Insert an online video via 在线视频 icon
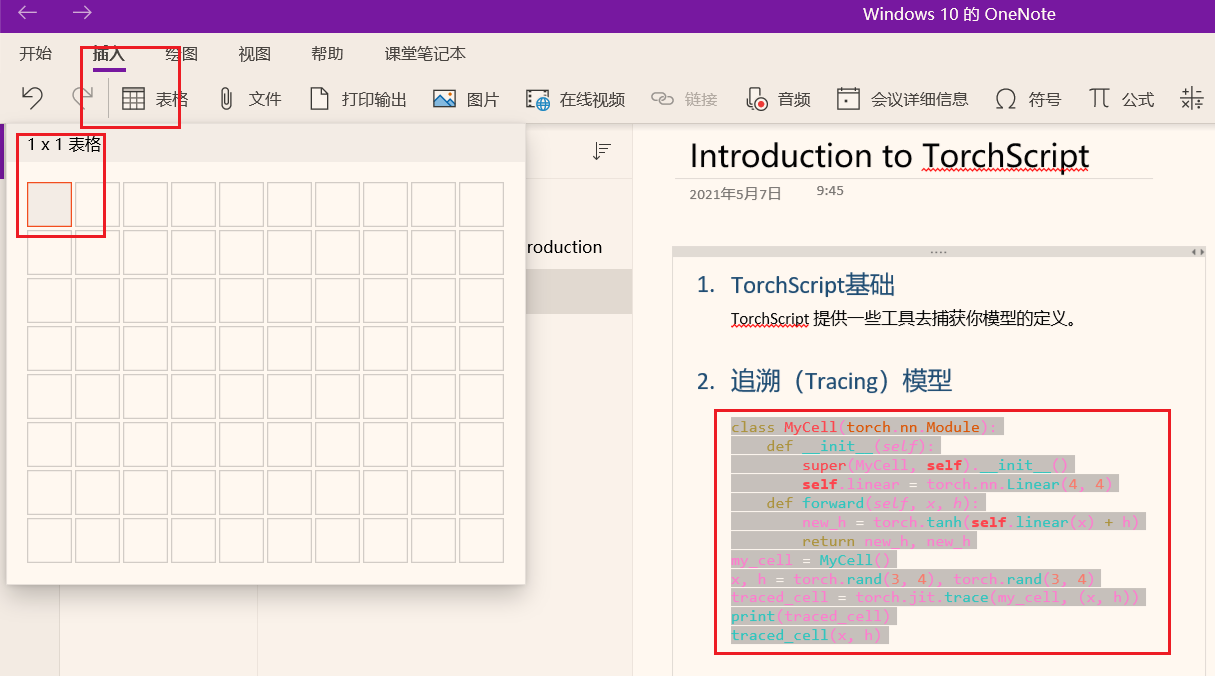This screenshot has width=1215, height=676. [x=537, y=98]
